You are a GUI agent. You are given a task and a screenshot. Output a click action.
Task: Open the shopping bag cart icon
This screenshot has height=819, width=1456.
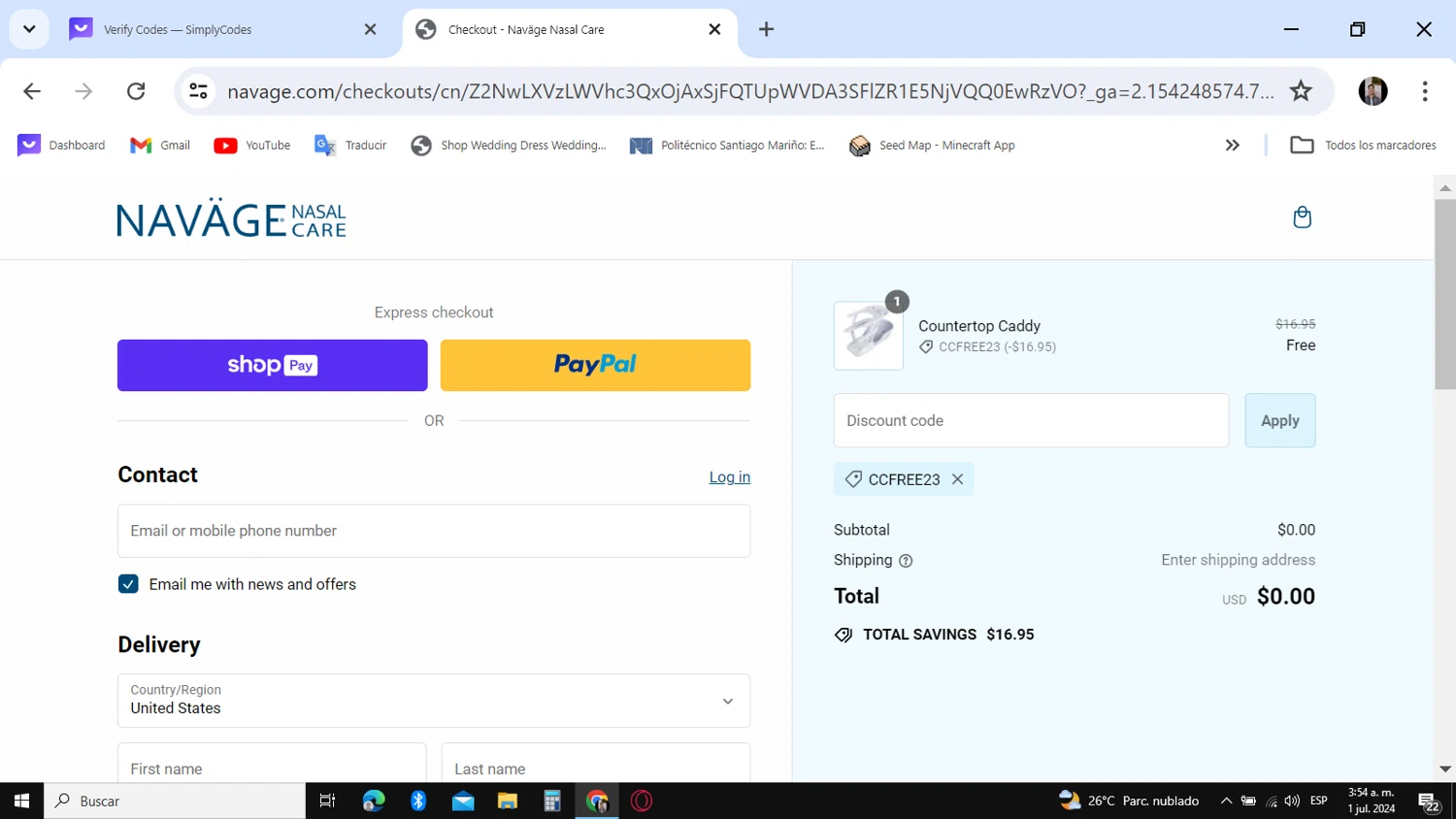click(1302, 217)
